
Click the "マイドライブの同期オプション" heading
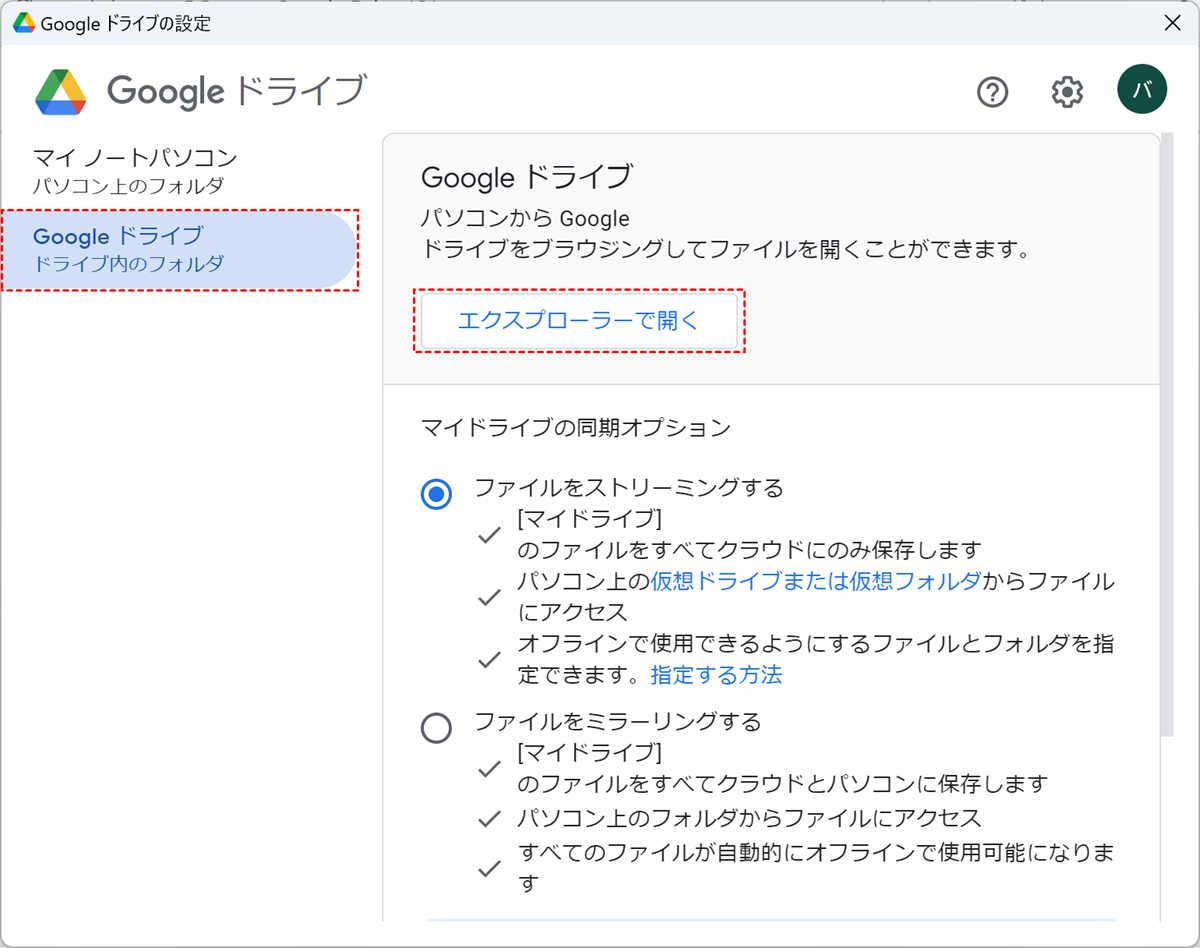[576, 428]
